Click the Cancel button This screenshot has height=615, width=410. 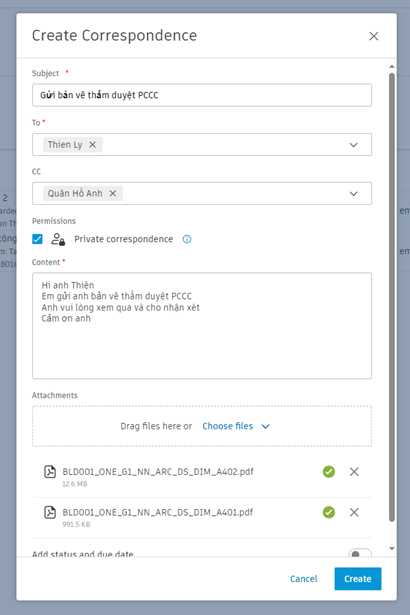304,579
